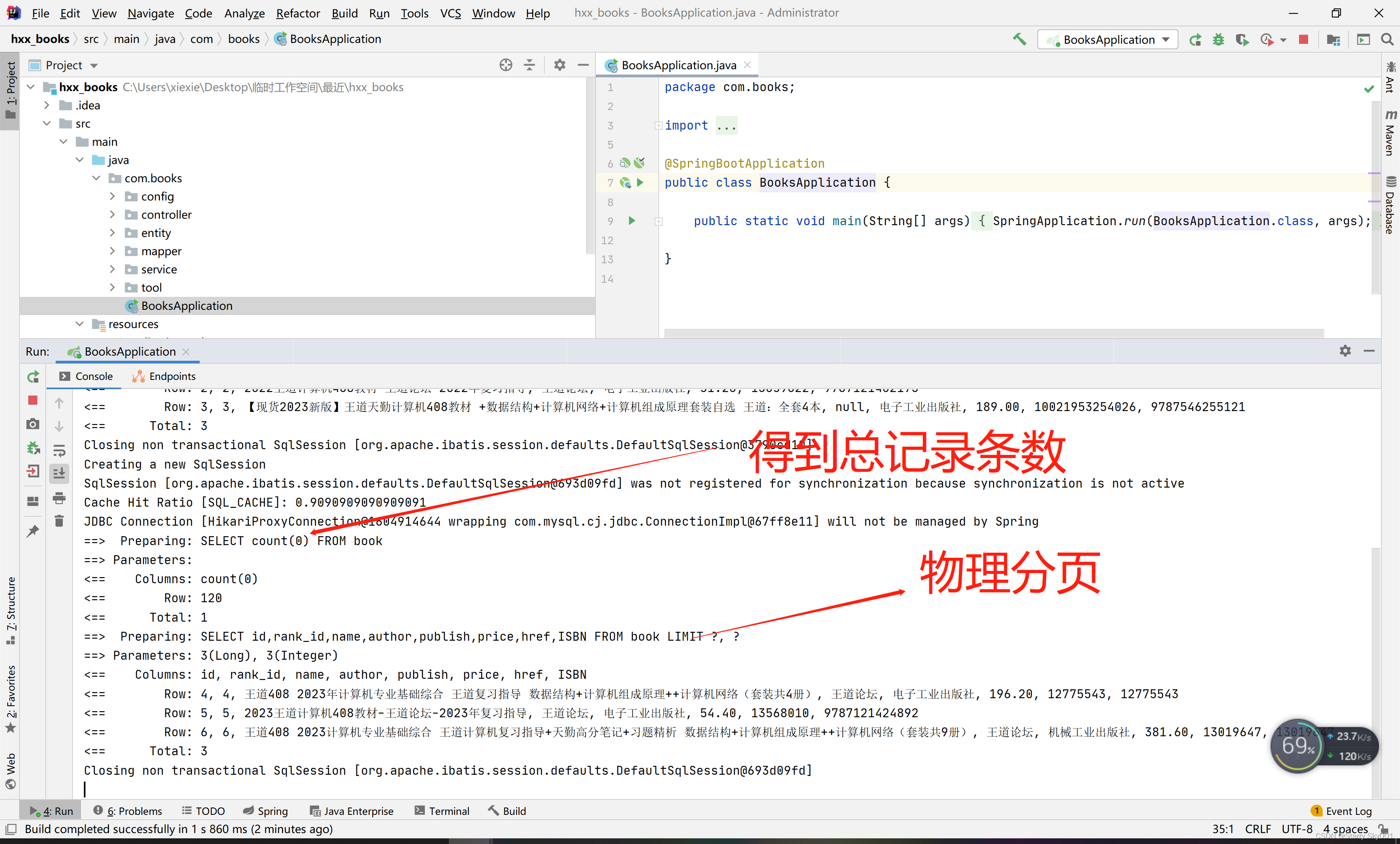
Task: Click the Debug bug icon in toolbar
Action: tap(1218, 39)
